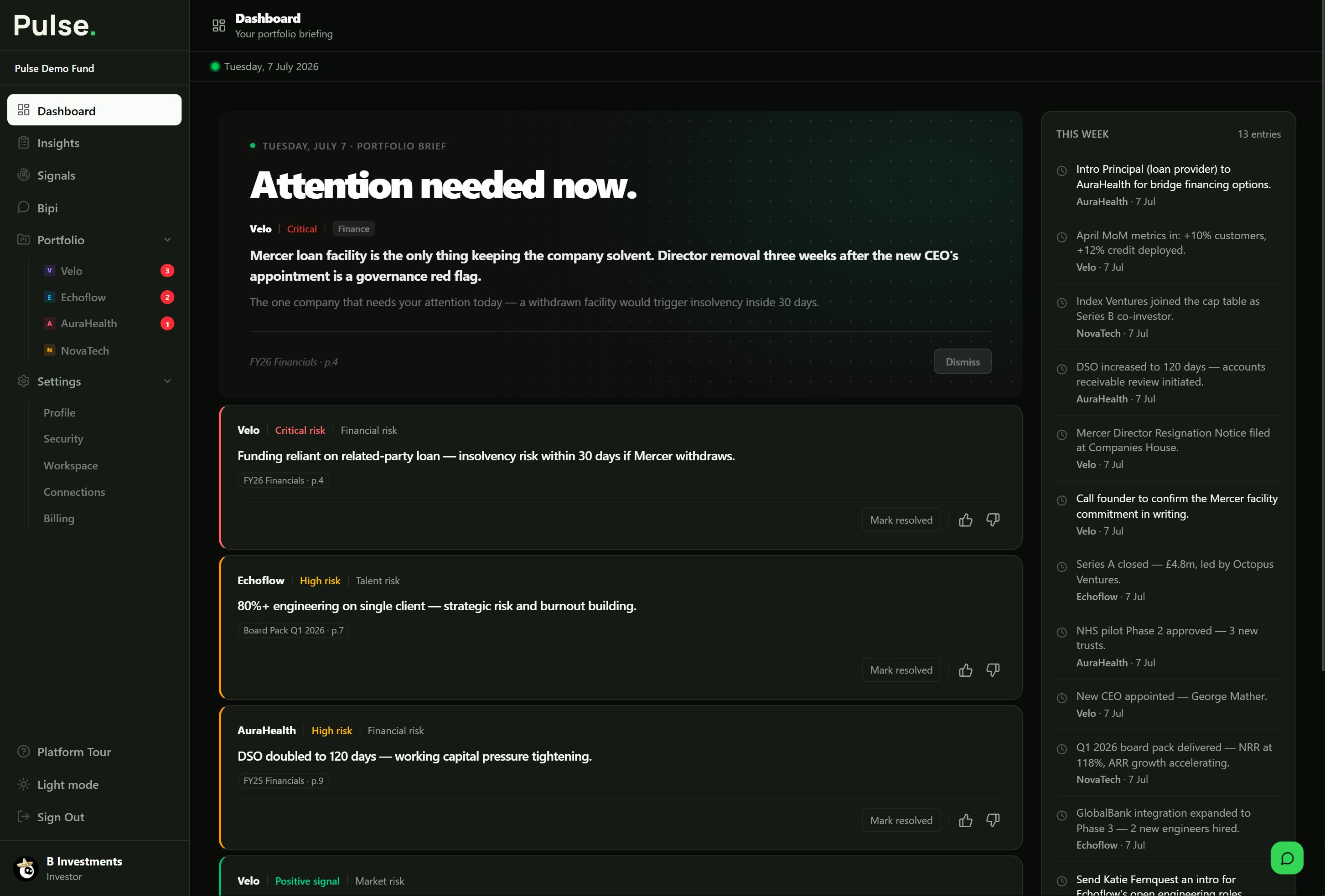Dismiss the Attention needed now brief

(x=963, y=361)
